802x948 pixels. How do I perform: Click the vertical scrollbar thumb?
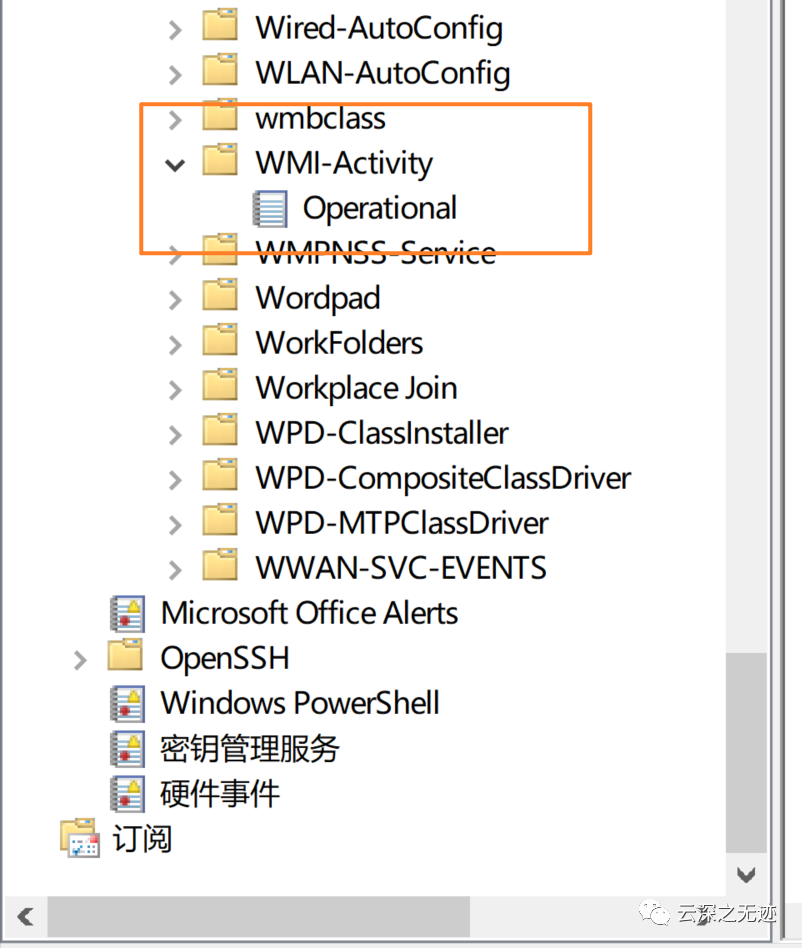746,750
